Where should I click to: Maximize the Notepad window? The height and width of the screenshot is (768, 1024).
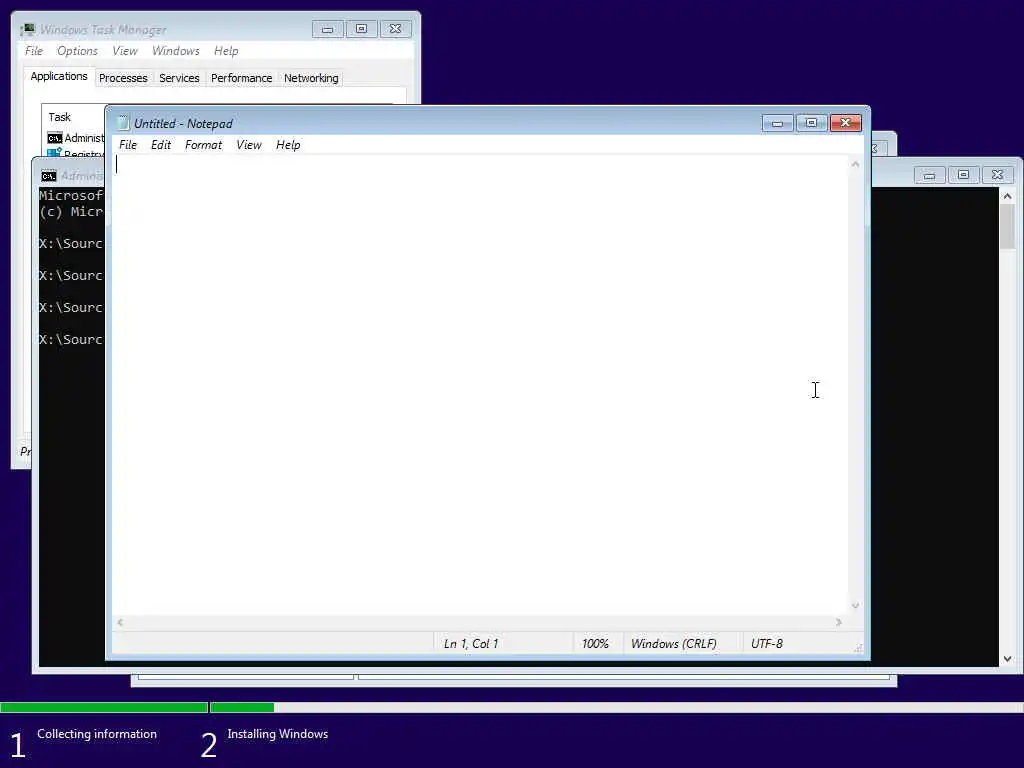pyautogui.click(x=811, y=123)
